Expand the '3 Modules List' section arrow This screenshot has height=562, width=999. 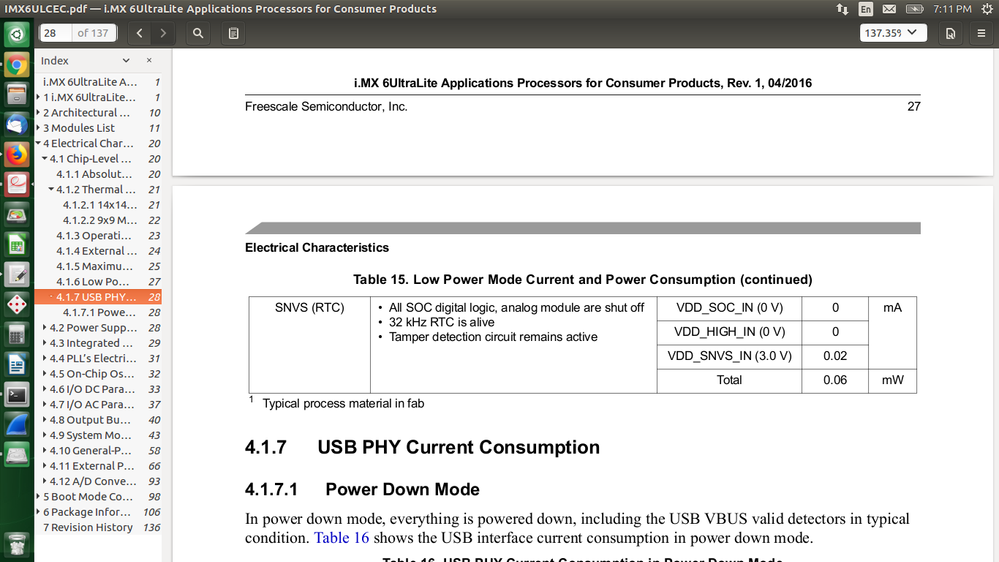(x=38, y=127)
